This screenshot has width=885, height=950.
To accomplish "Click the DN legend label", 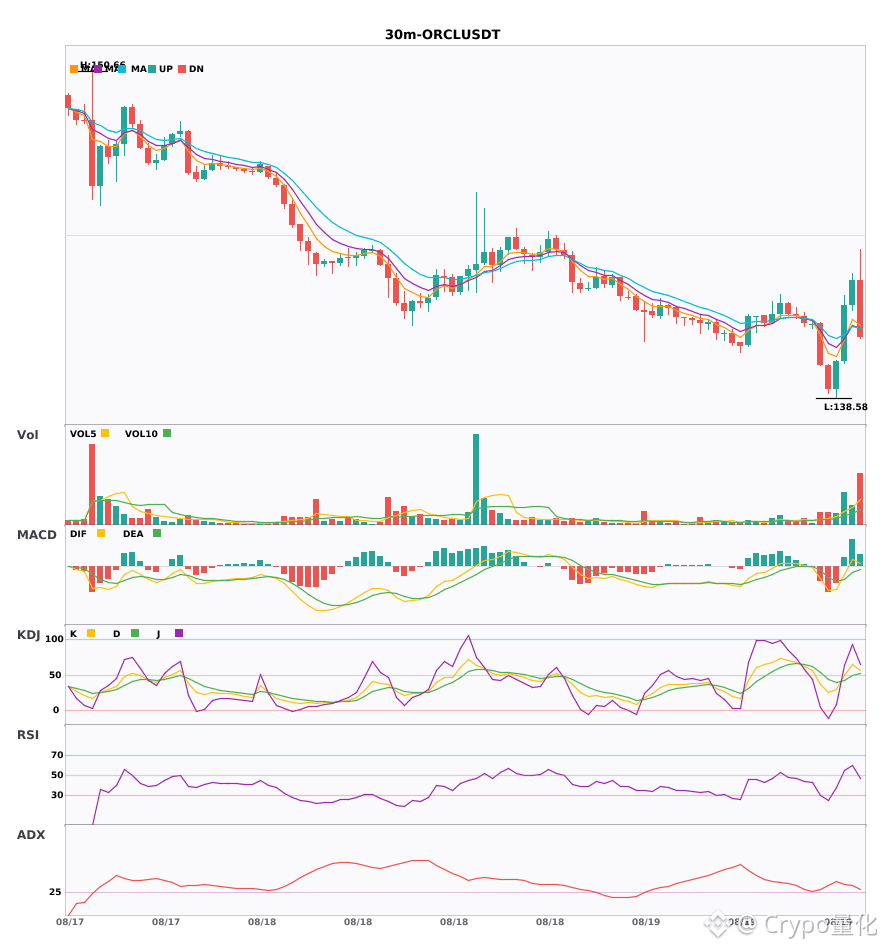I will click(196, 69).
